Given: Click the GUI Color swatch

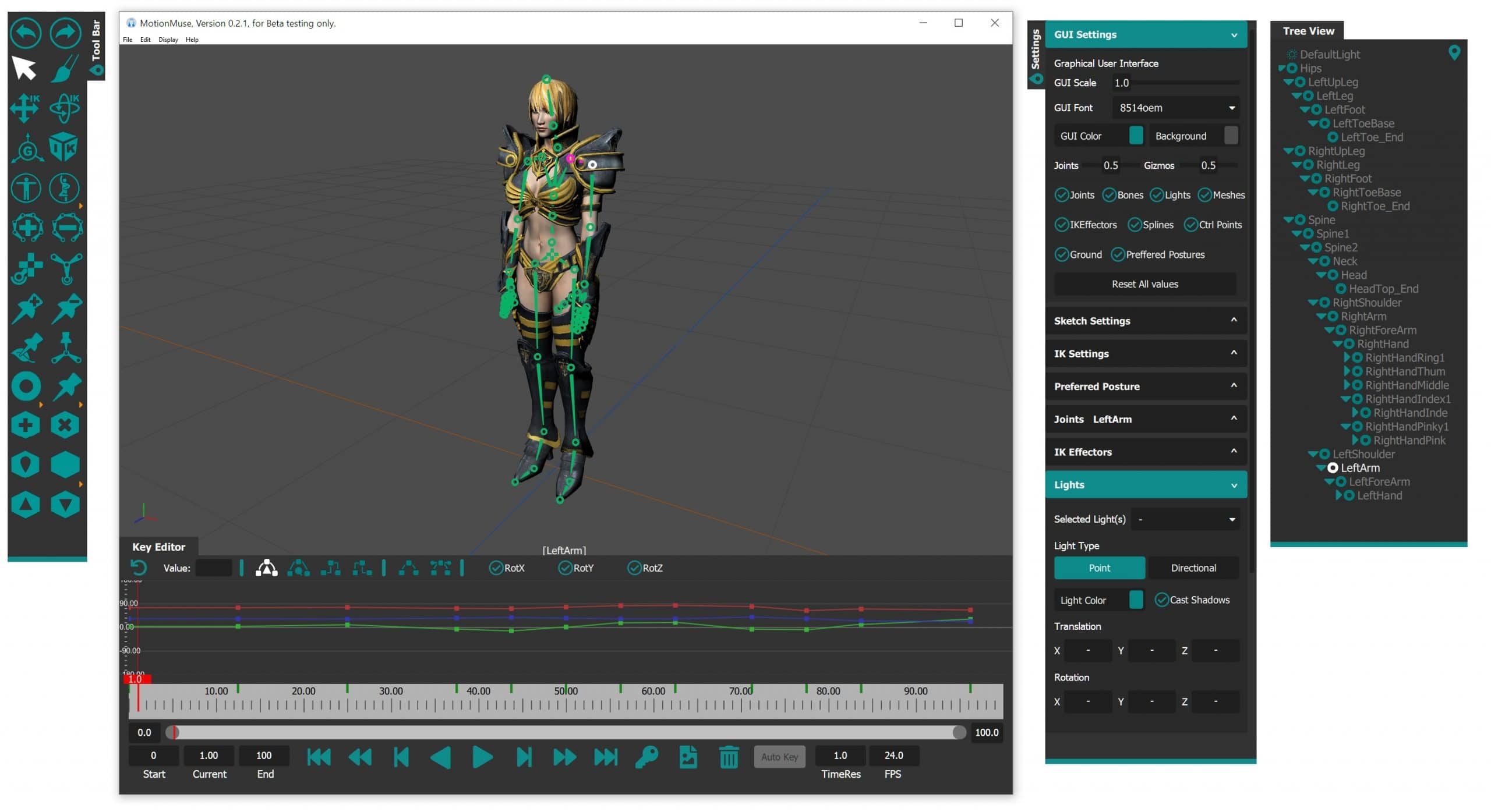Looking at the screenshot, I should pyautogui.click(x=1136, y=136).
